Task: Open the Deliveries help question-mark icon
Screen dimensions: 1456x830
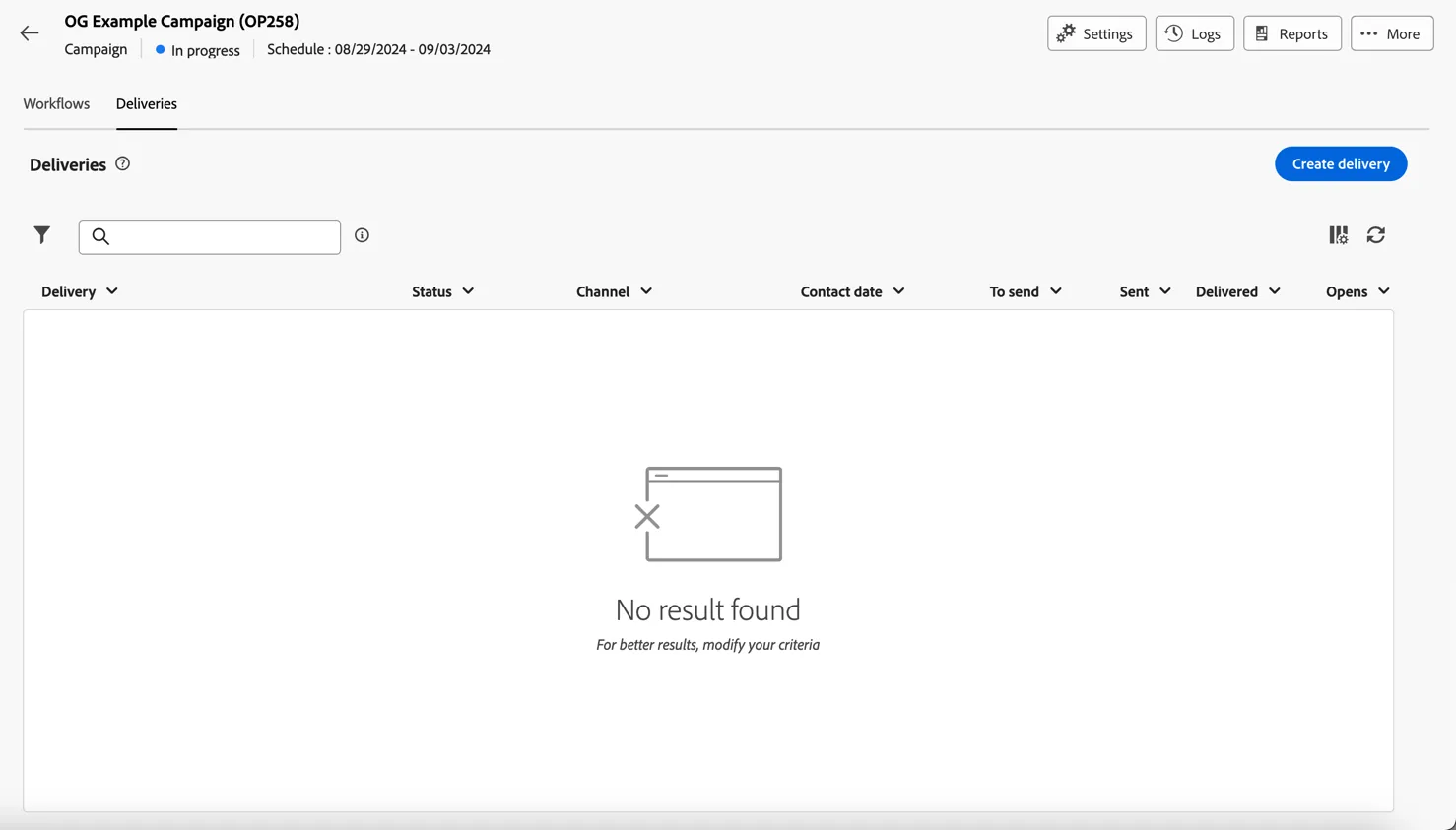Action: pos(123,164)
